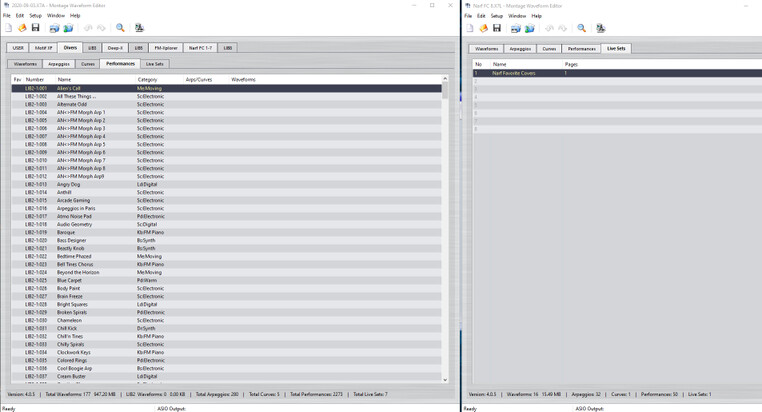Switch to Arpeggios tab in left window
Screen dimensions: 762x412
pos(59,64)
